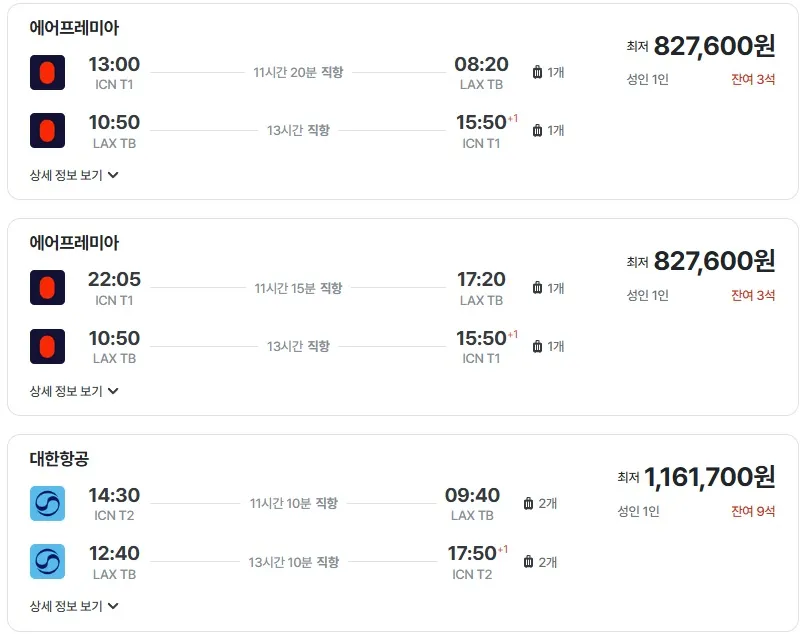The width and height of the screenshot is (800, 634).
Task: Select the 827,600원 fare on second card
Action: 714,261
